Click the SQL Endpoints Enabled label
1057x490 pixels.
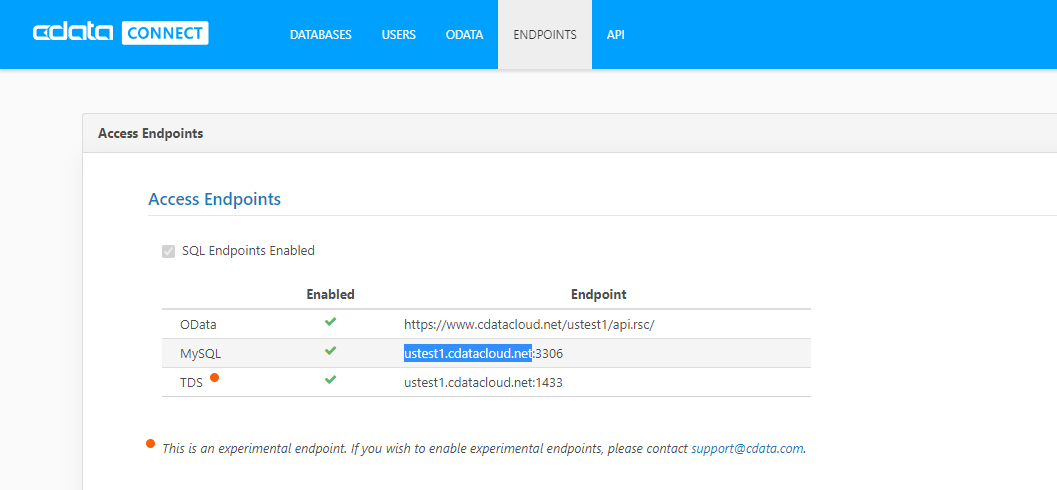pos(248,251)
